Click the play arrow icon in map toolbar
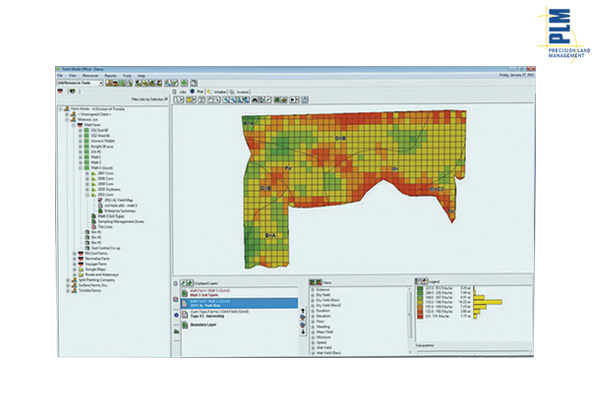The height and width of the screenshot is (400, 600). tap(293, 100)
